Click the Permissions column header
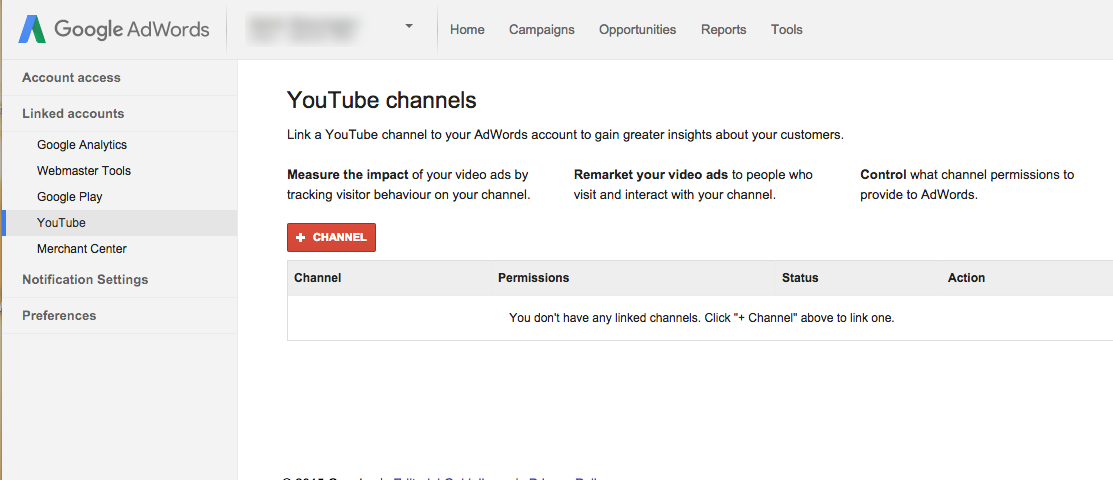 point(533,278)
